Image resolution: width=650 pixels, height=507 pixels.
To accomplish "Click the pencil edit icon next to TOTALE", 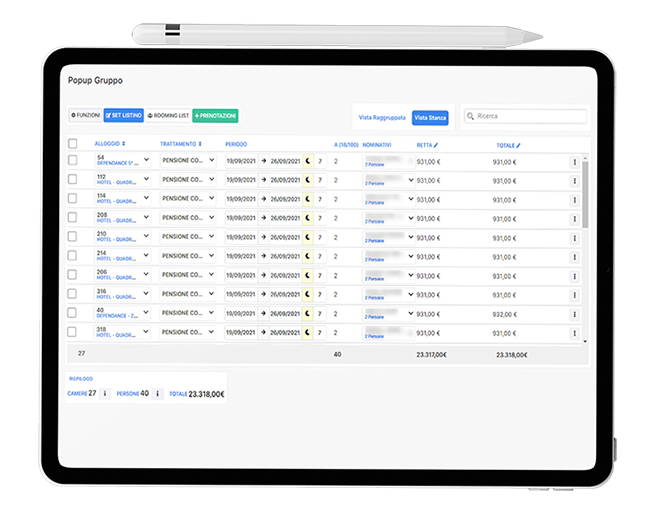I will tap(518, 146).
